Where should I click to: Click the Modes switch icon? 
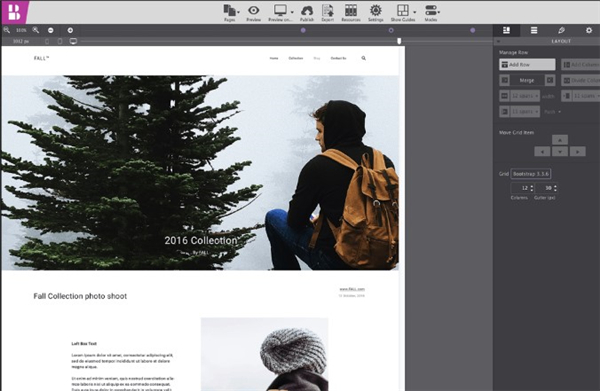point(430,10)
